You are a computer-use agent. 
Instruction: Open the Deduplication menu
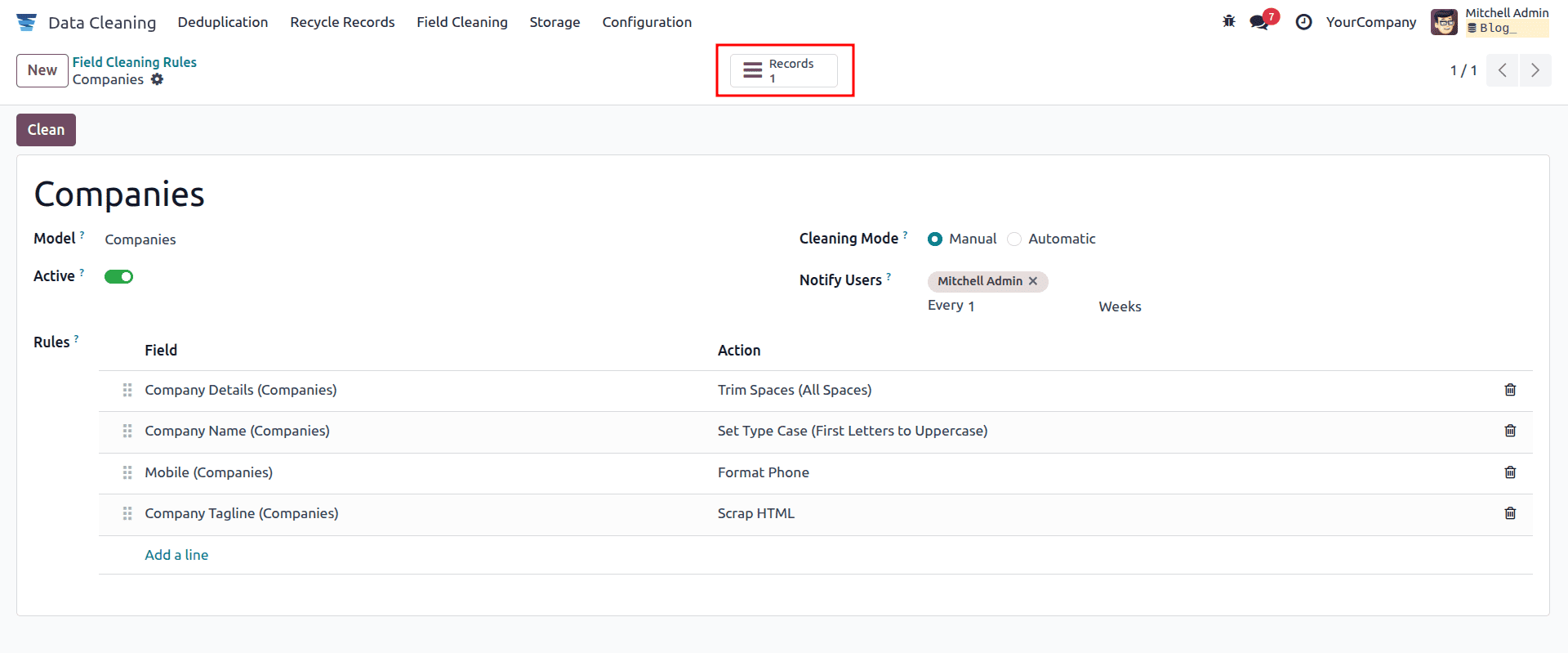click(223, 22)
